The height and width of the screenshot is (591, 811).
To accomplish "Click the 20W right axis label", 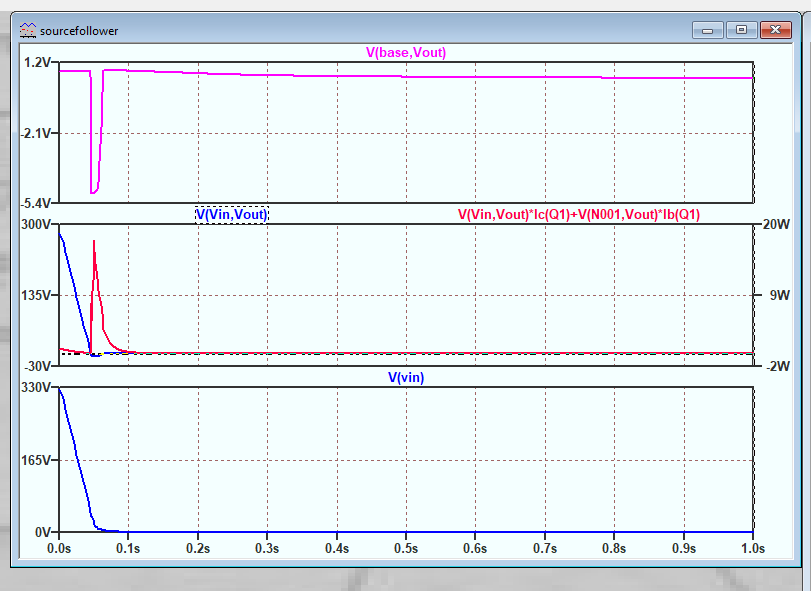I will [x=776, y=224].
